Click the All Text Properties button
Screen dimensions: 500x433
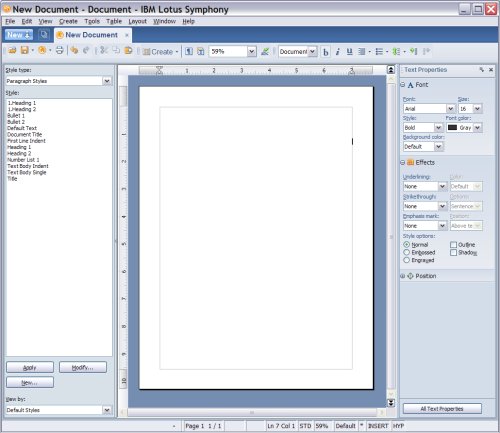point(442,409)
